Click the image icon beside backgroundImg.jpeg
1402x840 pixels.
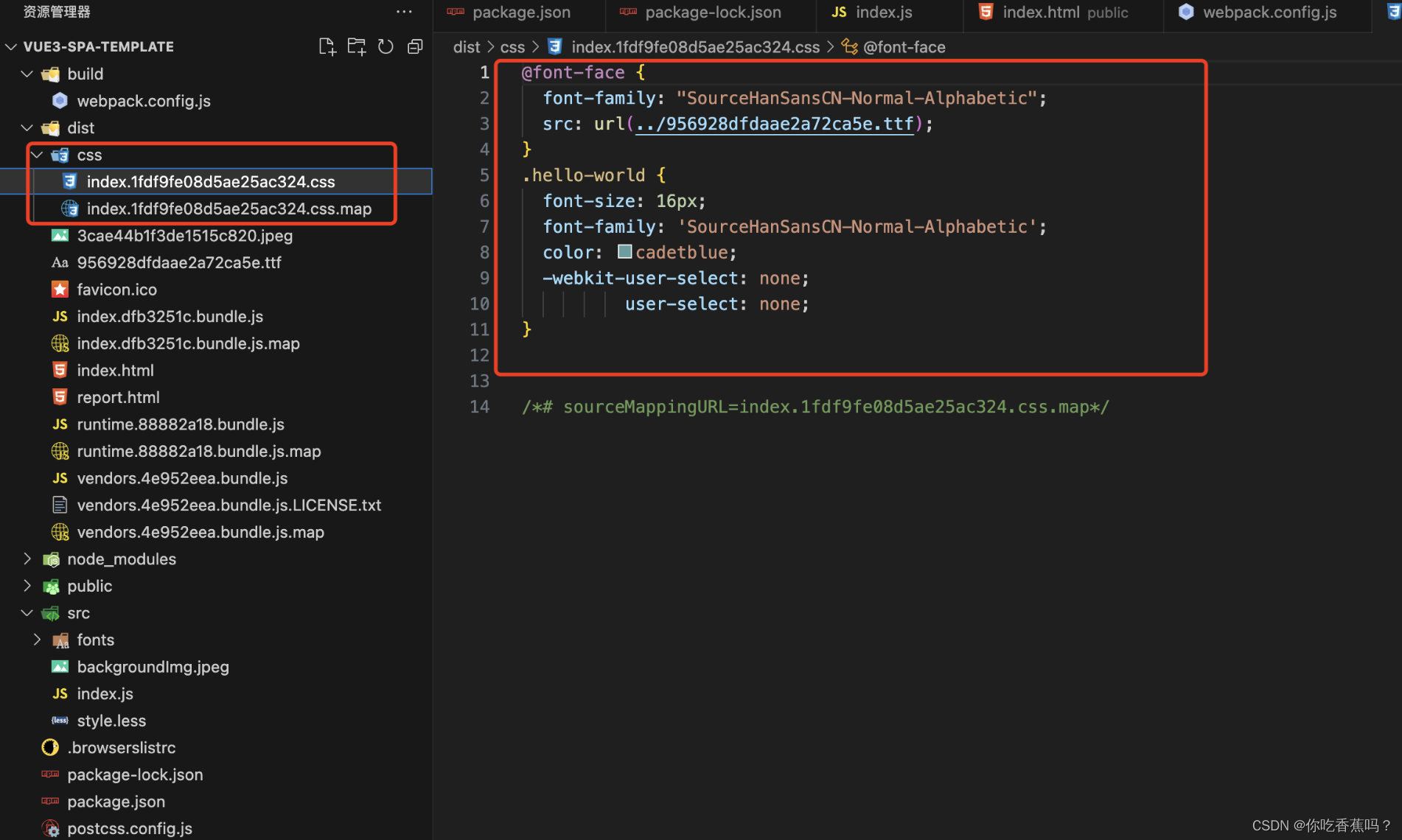[x=60, y=667]
